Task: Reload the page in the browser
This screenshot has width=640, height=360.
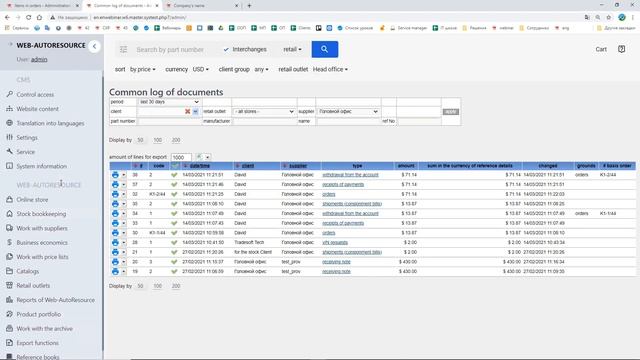Action: (28, 17)
